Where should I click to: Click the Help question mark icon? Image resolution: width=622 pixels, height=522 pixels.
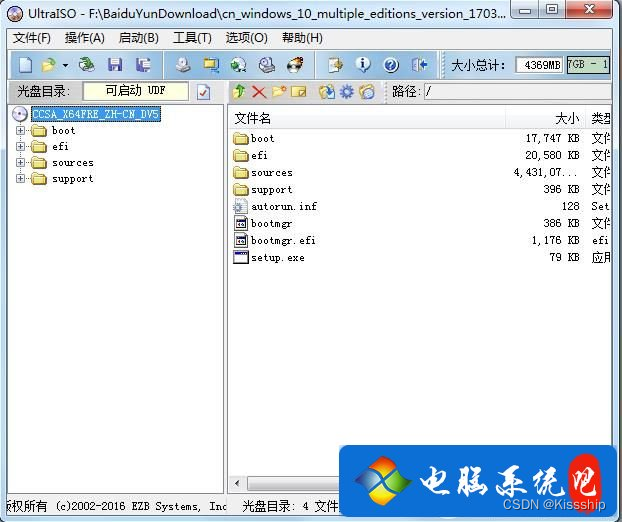tap(391, 65)
